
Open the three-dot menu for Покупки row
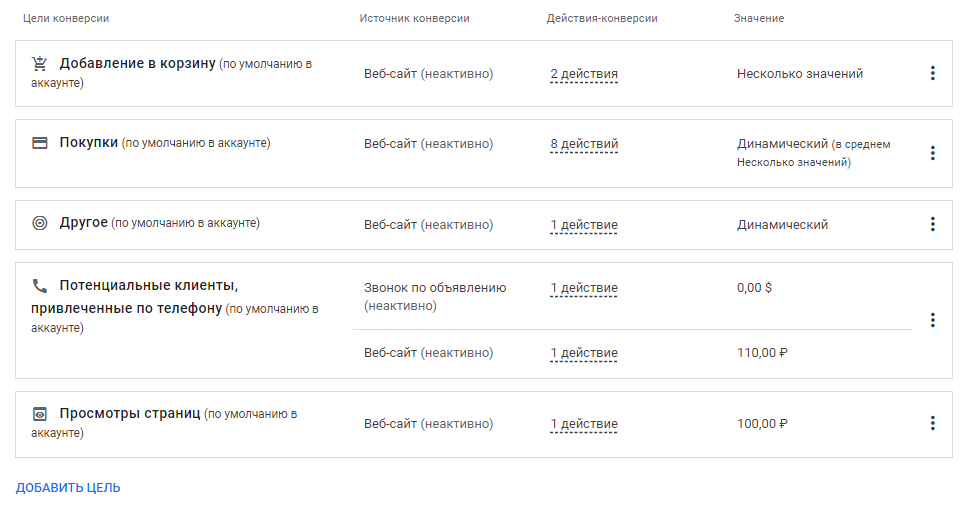point(932,153)
